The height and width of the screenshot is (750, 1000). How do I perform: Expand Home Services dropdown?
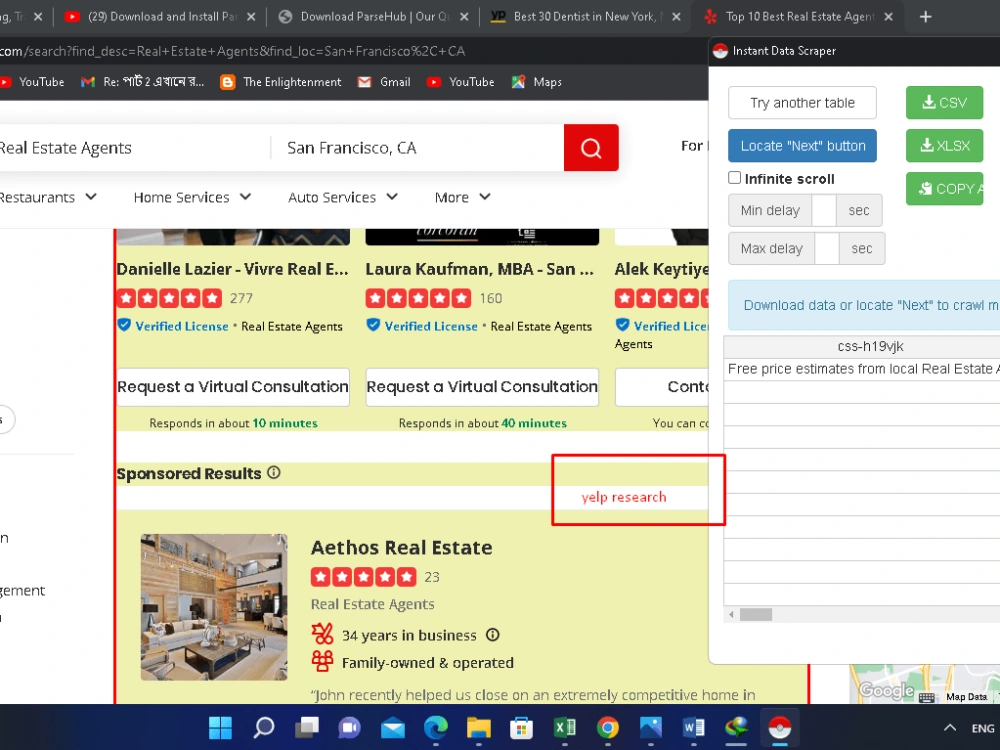point(192,197)
